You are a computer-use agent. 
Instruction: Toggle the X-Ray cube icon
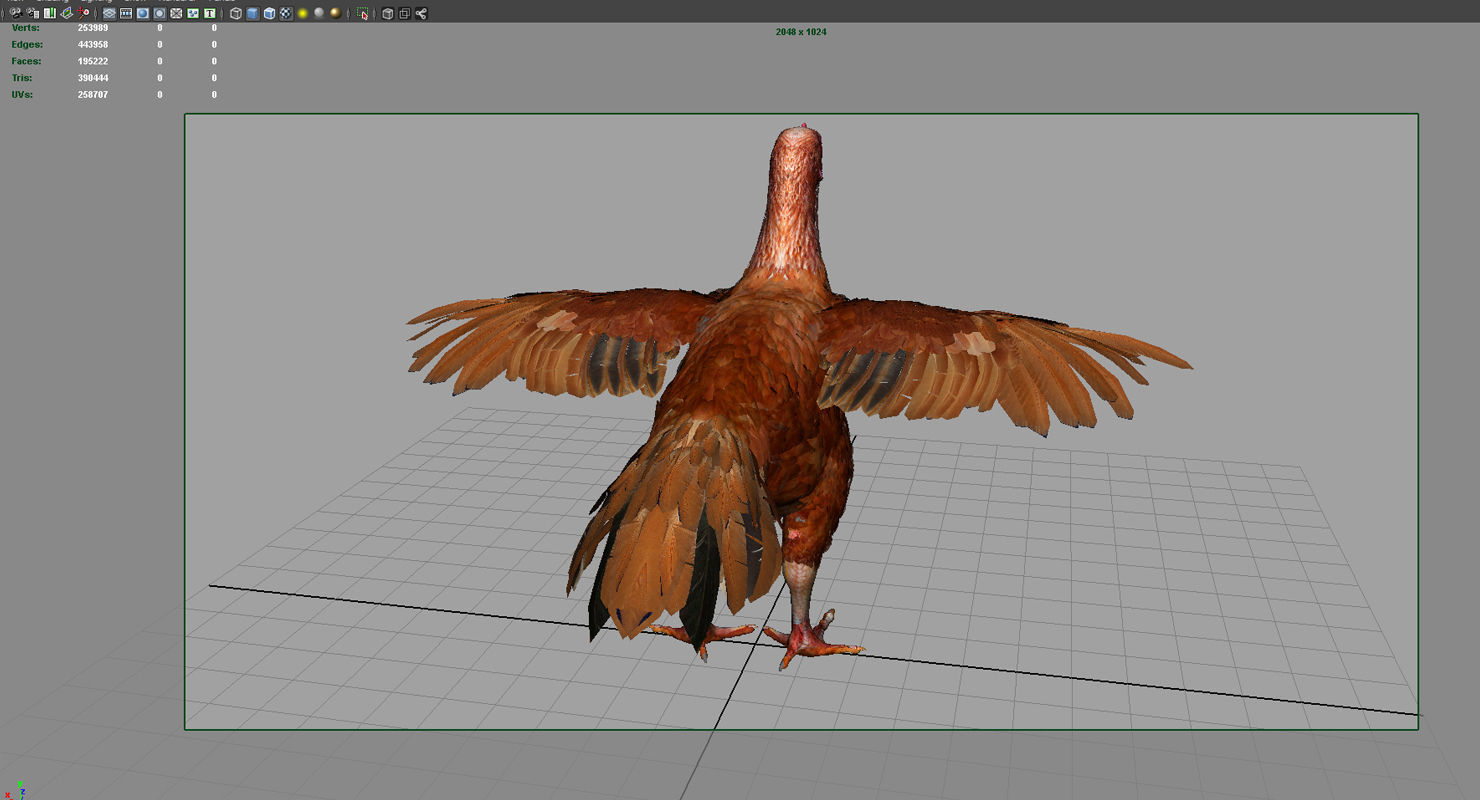(388, 13)
